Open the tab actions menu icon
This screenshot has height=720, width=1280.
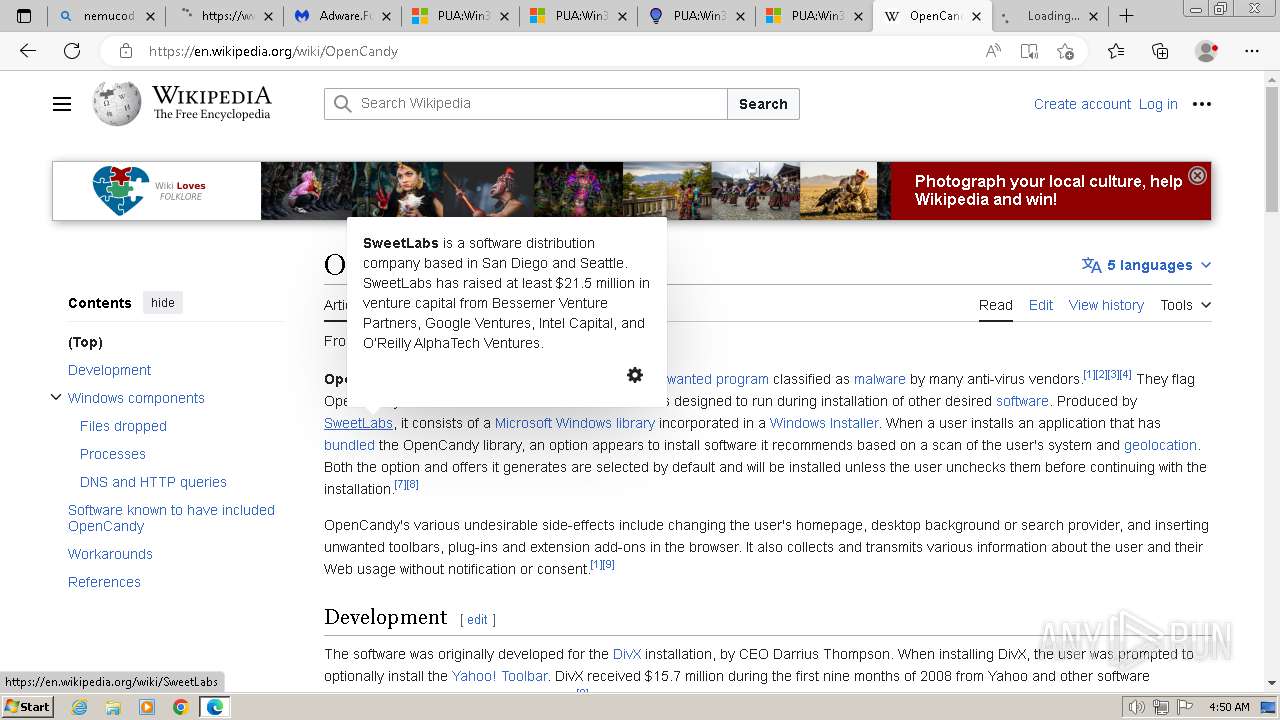click(24, 16)
